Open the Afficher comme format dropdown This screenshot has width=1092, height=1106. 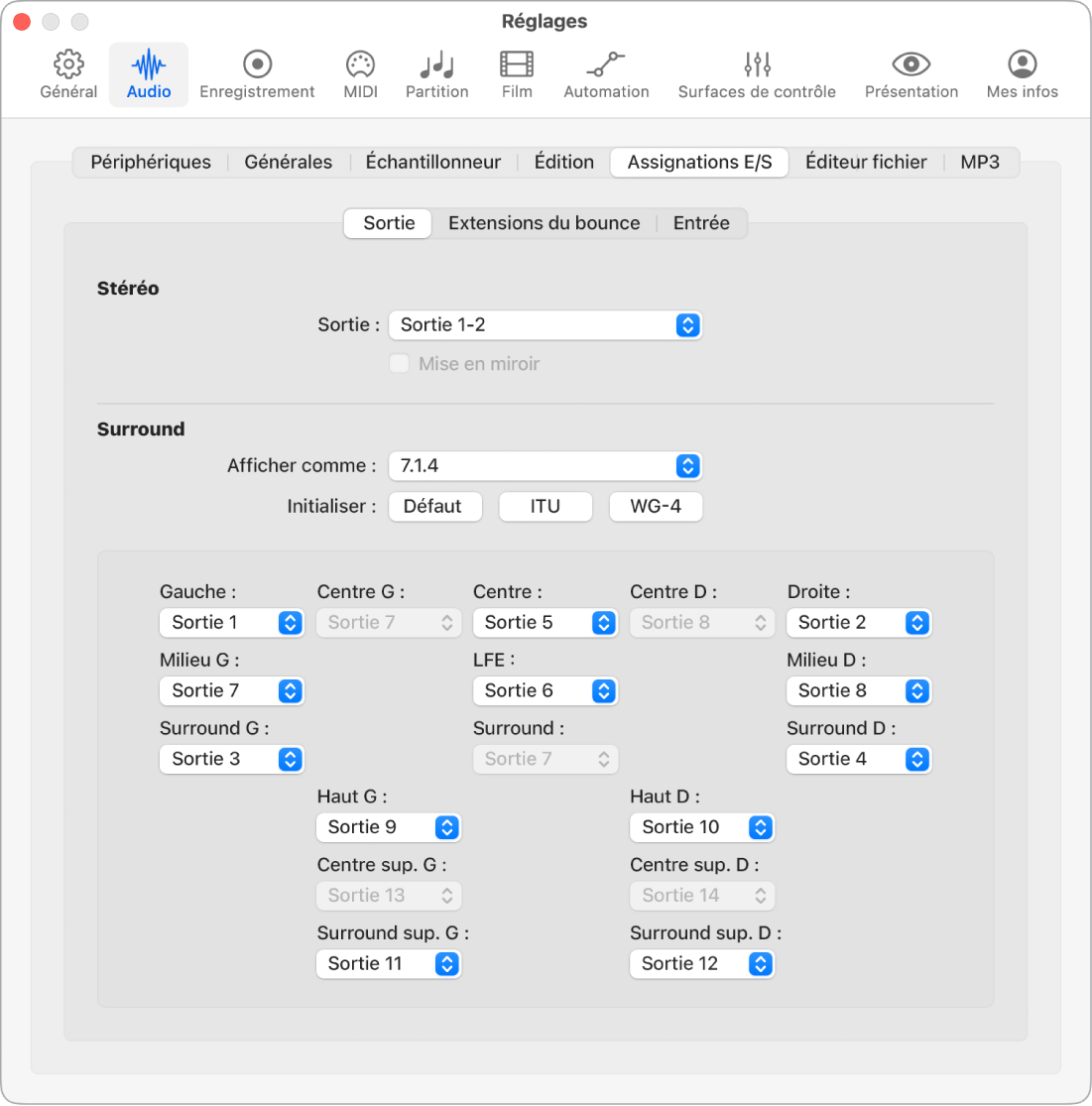(x=545, y=465)
